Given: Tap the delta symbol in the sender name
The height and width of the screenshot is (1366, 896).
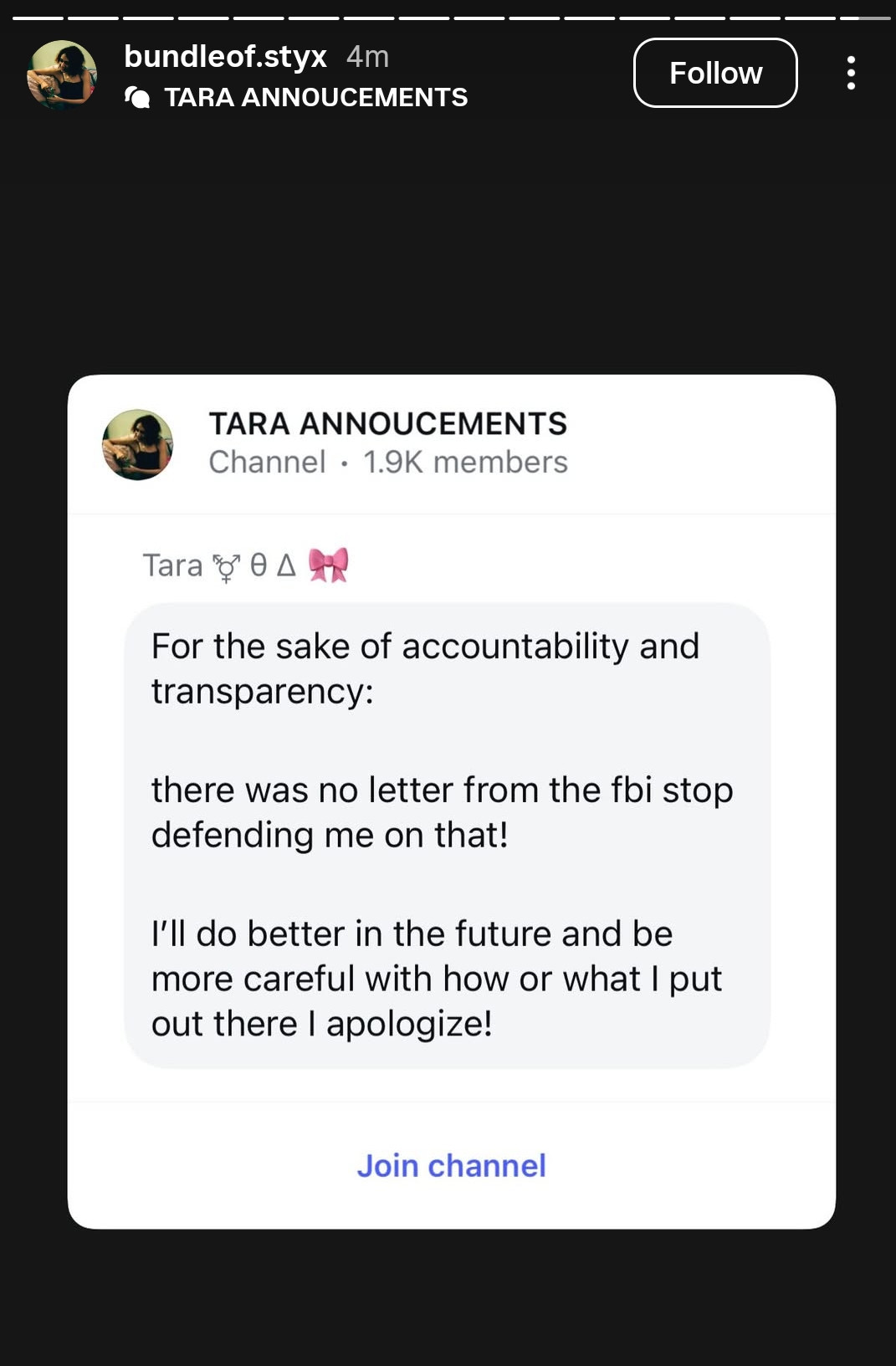Looking at the screenshot, I should tap(286, 566).
